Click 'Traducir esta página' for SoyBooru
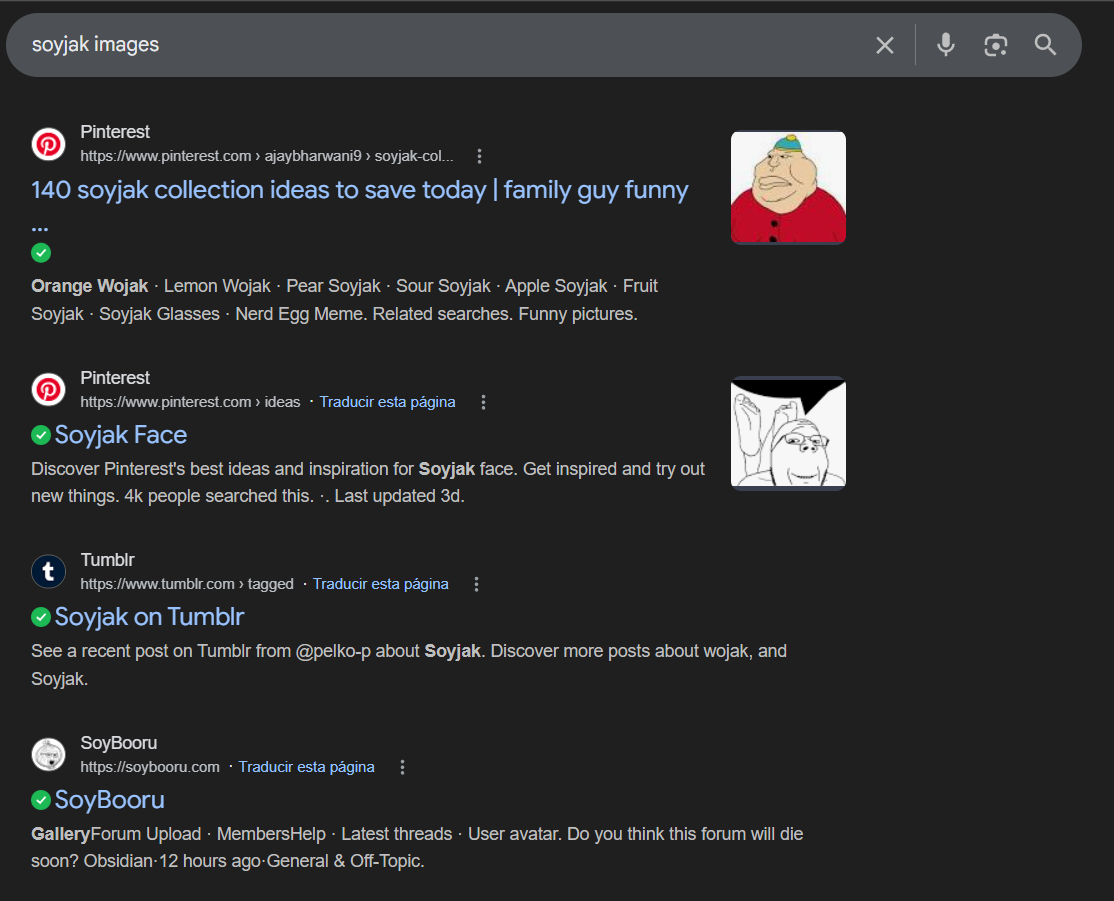The height and width of the screenshot is (901, 1114). (306, 767)
